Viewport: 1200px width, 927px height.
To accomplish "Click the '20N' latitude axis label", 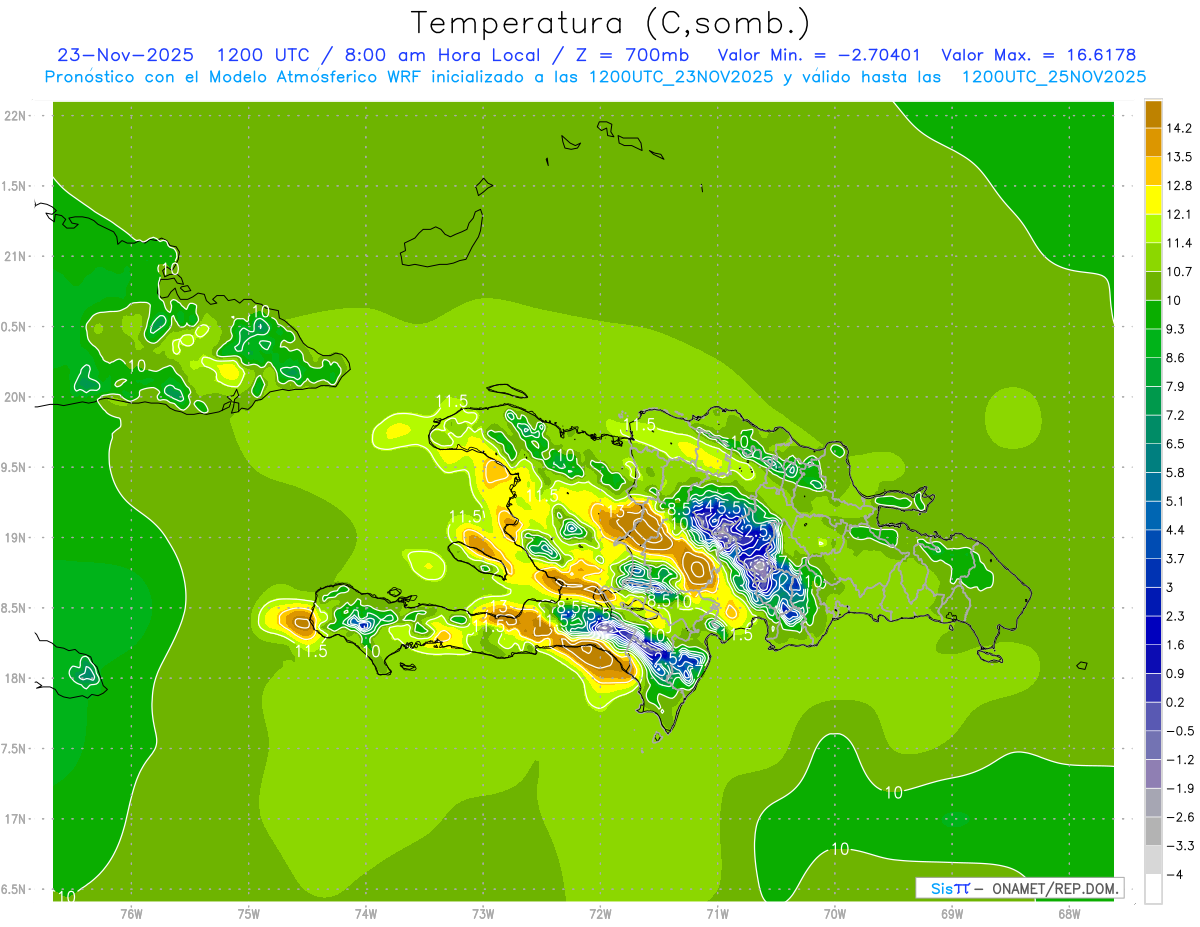I will pyautogui.click(x=16, y=397).
